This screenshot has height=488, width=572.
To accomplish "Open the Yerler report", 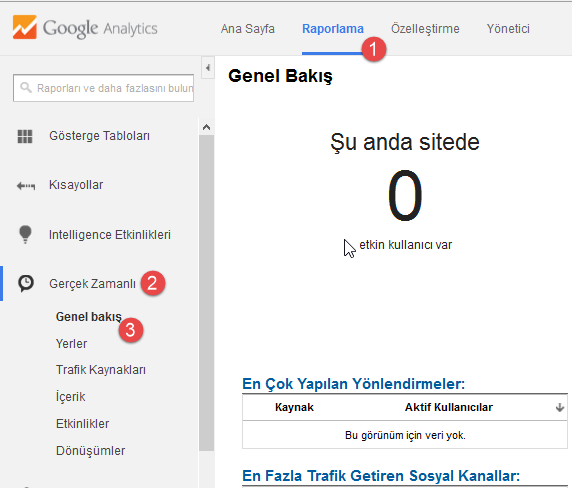I will pyautogui.click(x=72, y=344).
